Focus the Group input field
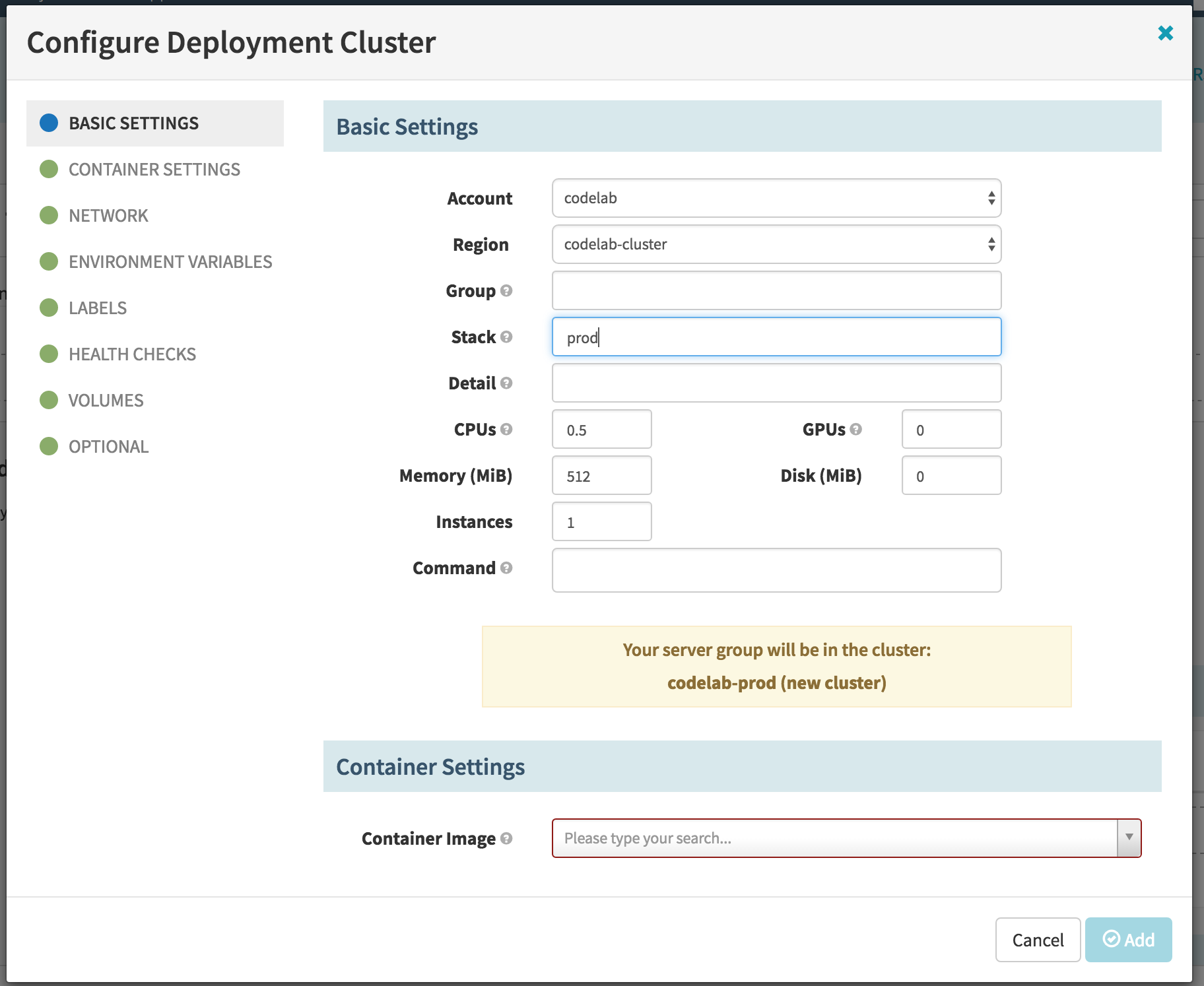 776,290
